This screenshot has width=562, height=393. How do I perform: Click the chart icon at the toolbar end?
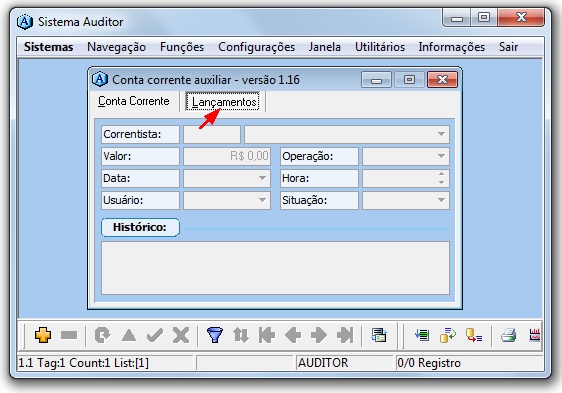[x=535, y=335]
